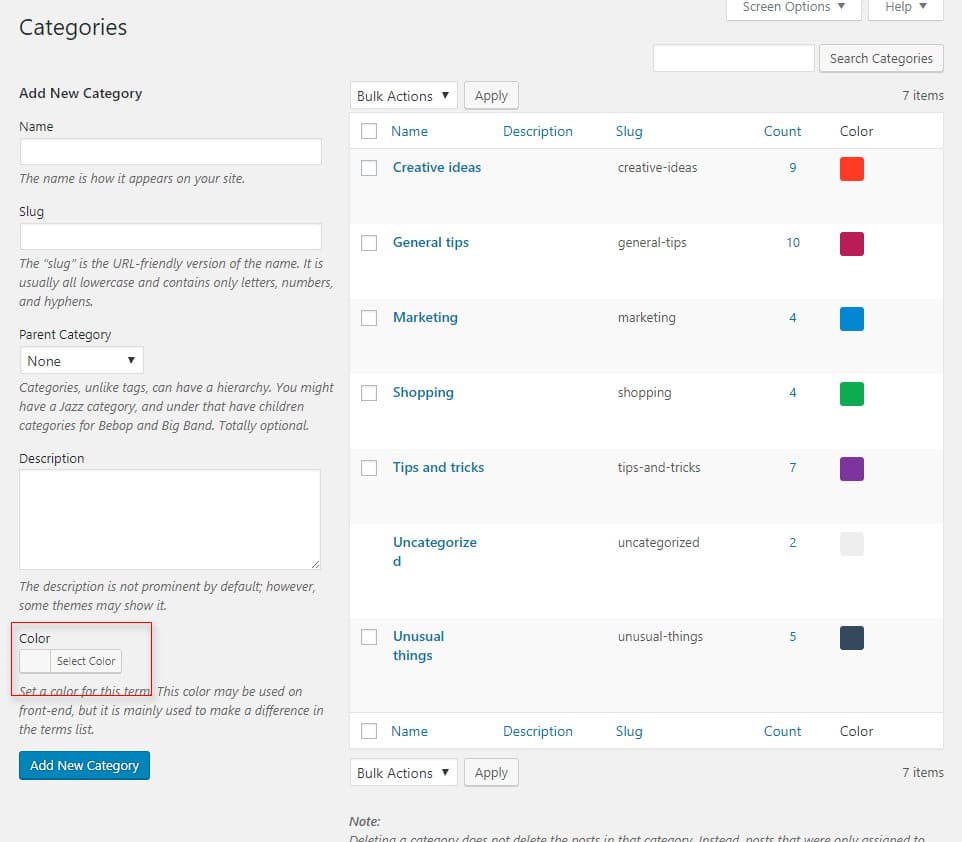Focus the Description textarea
This screenshot has width=962, height=842.
pyautogui.click(x=170, y=520)
